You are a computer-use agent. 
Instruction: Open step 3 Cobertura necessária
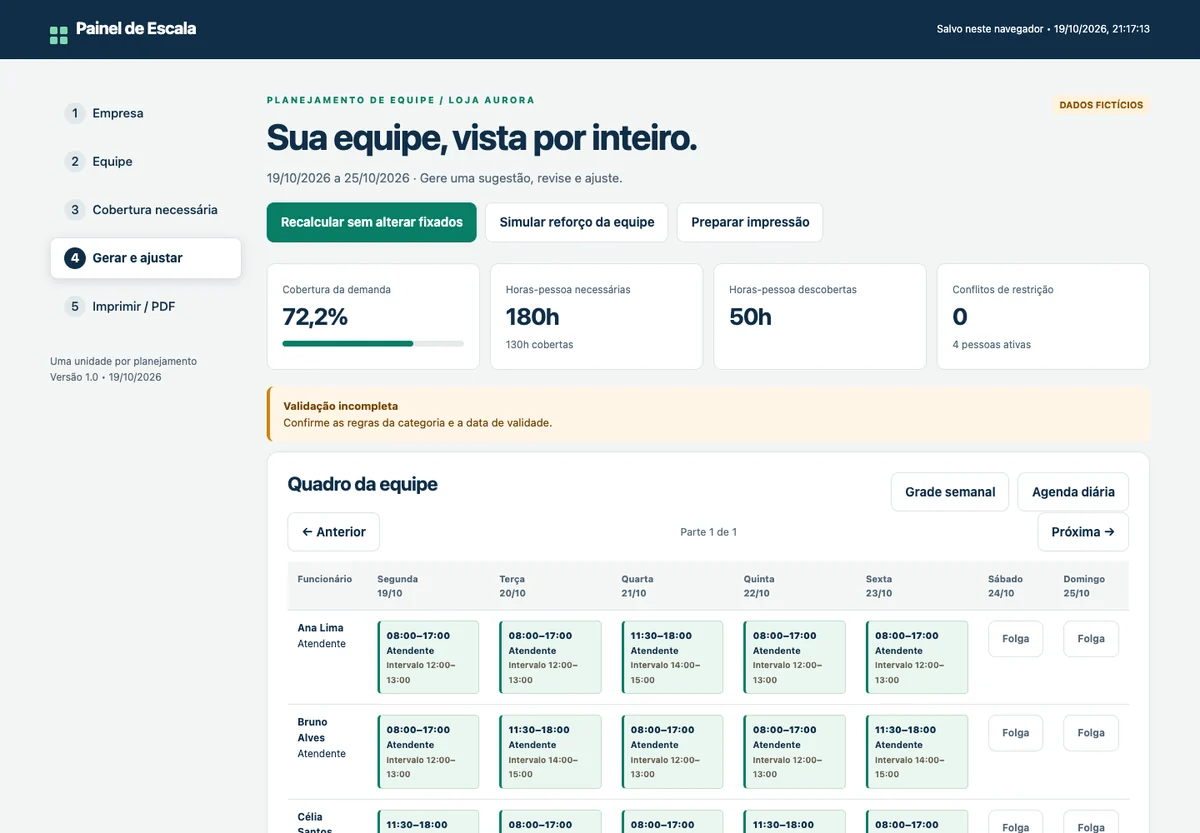[x=145, y=210]
